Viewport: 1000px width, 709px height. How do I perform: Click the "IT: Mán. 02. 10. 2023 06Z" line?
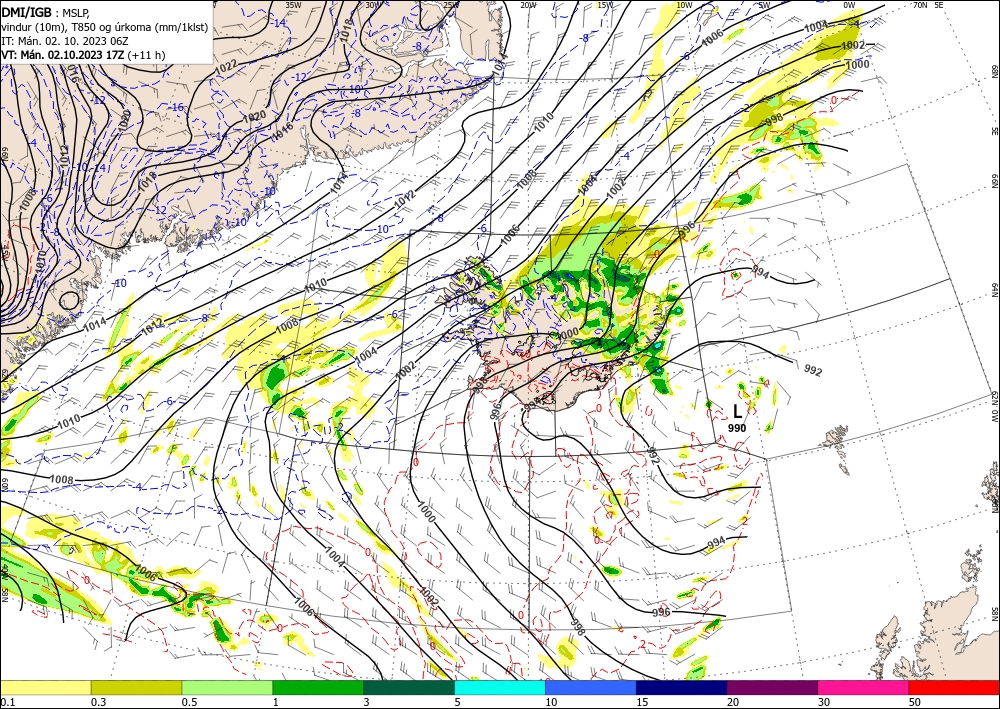pos(65,41)
